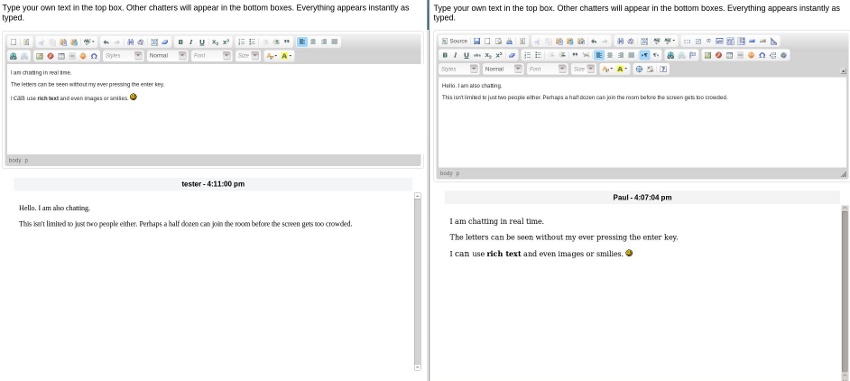Select 'p' element path in right editor
This screenshot has width=850, height=381.
point(458,173)
